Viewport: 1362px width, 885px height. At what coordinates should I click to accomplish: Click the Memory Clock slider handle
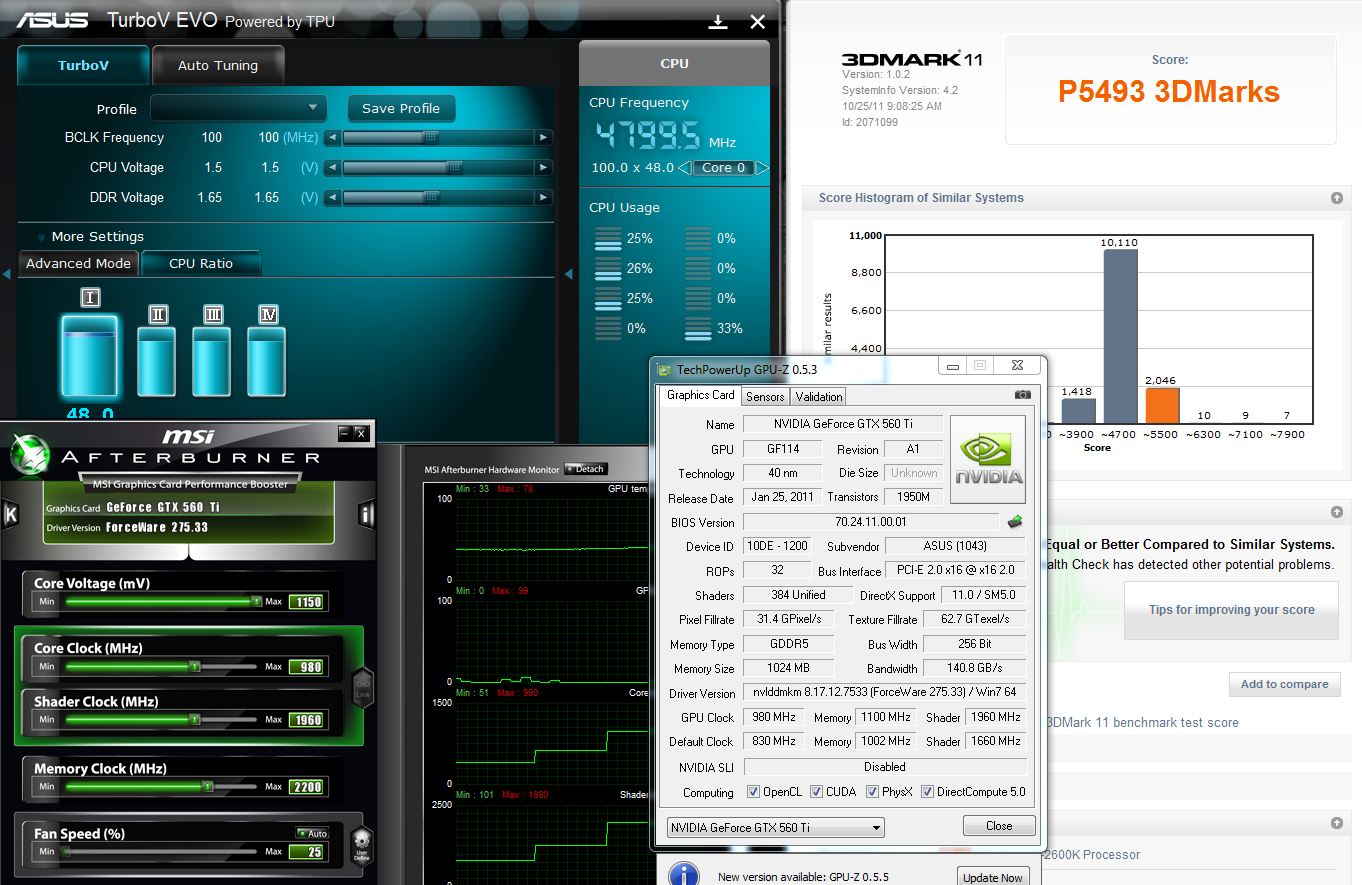tap(207, 787)
